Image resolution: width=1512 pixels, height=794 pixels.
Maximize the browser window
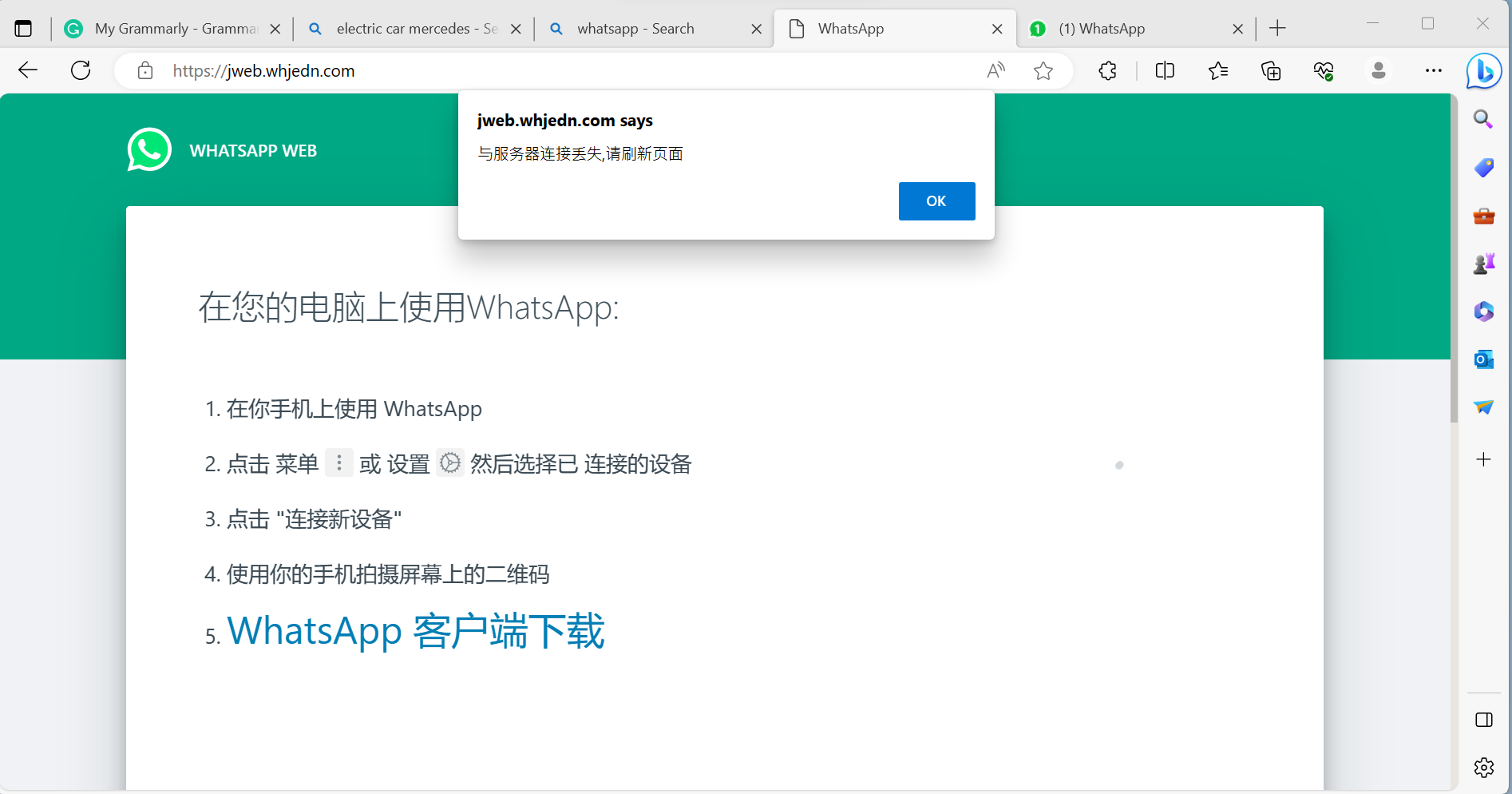pyautogui.click(x=1428, y=24)
